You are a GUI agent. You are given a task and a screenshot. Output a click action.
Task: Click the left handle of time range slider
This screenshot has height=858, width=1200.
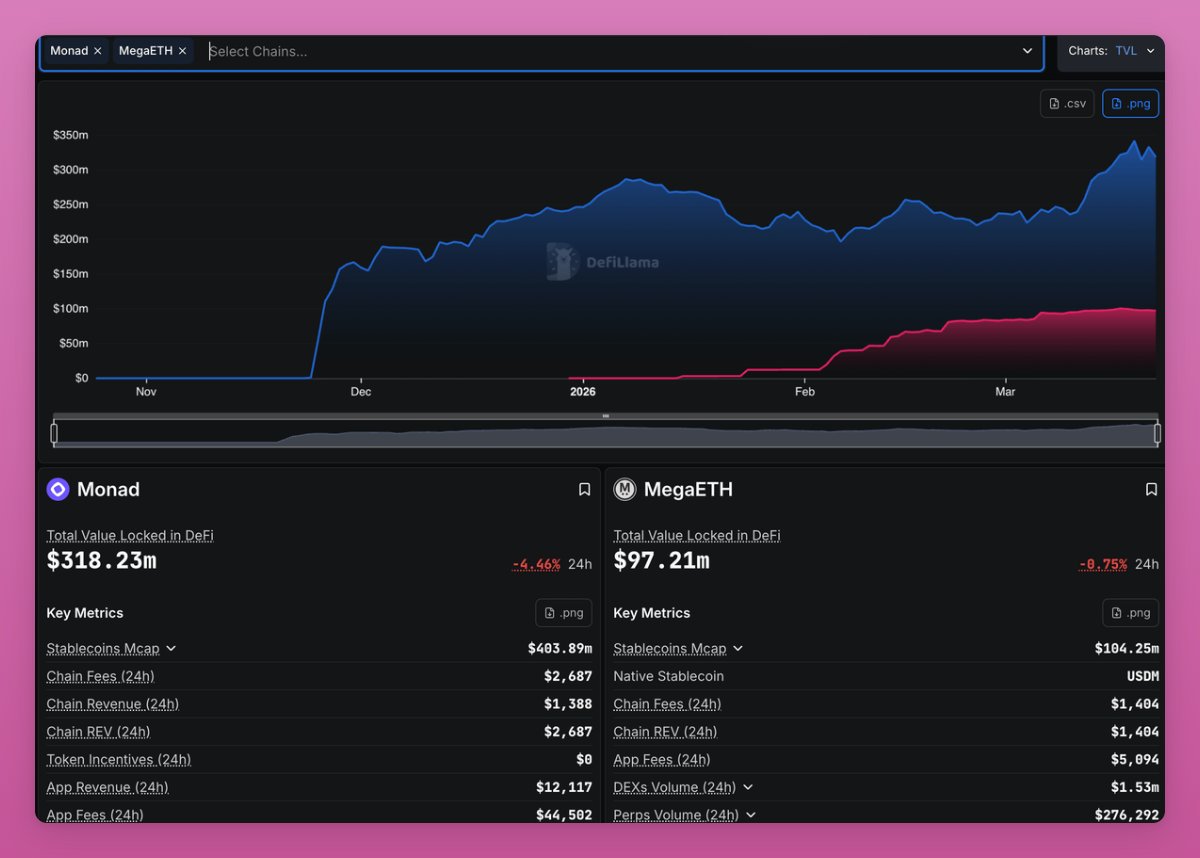coord(54,433)
